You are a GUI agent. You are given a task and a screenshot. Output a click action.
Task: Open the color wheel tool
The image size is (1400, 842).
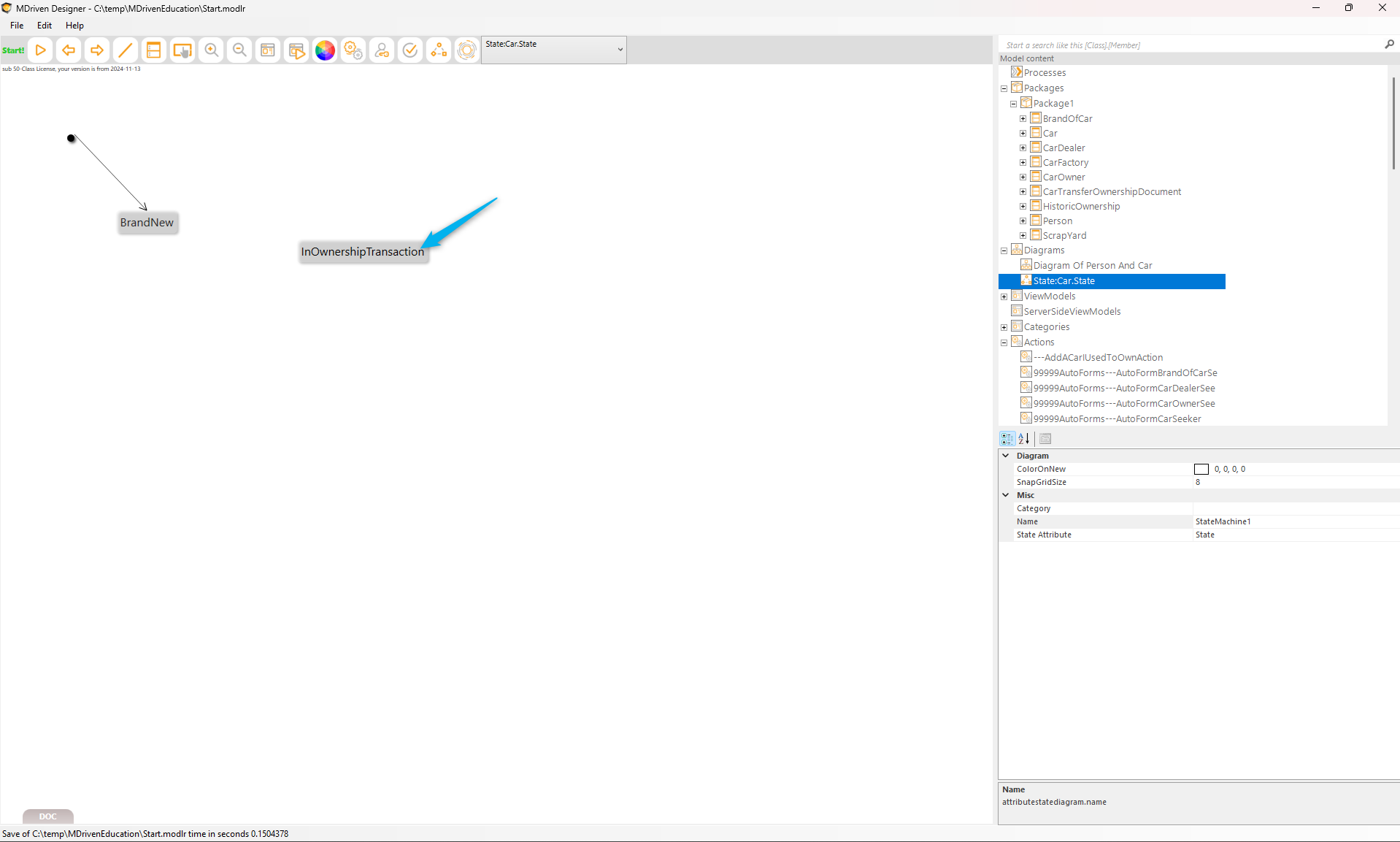click(325, 50)
